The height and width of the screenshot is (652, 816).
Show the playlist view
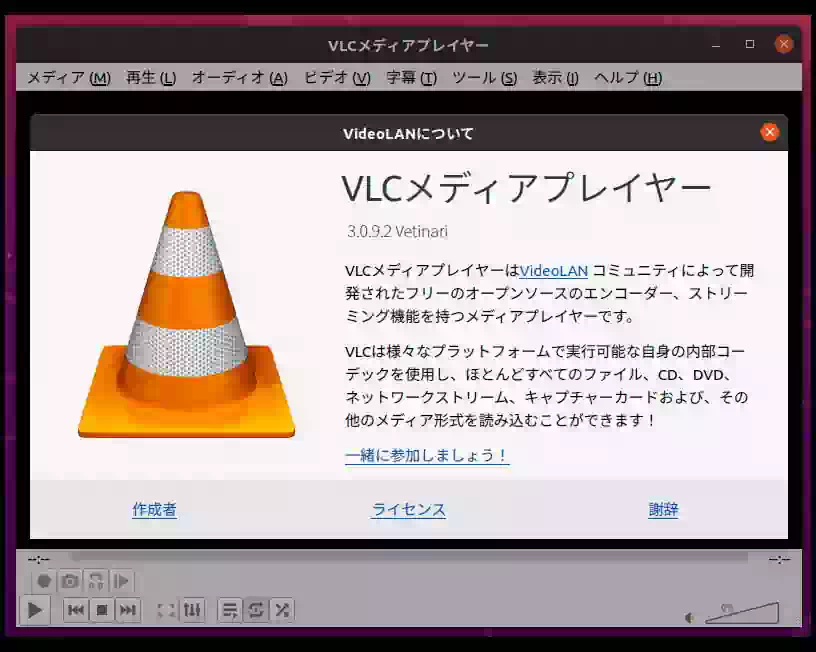pos(230,610)
